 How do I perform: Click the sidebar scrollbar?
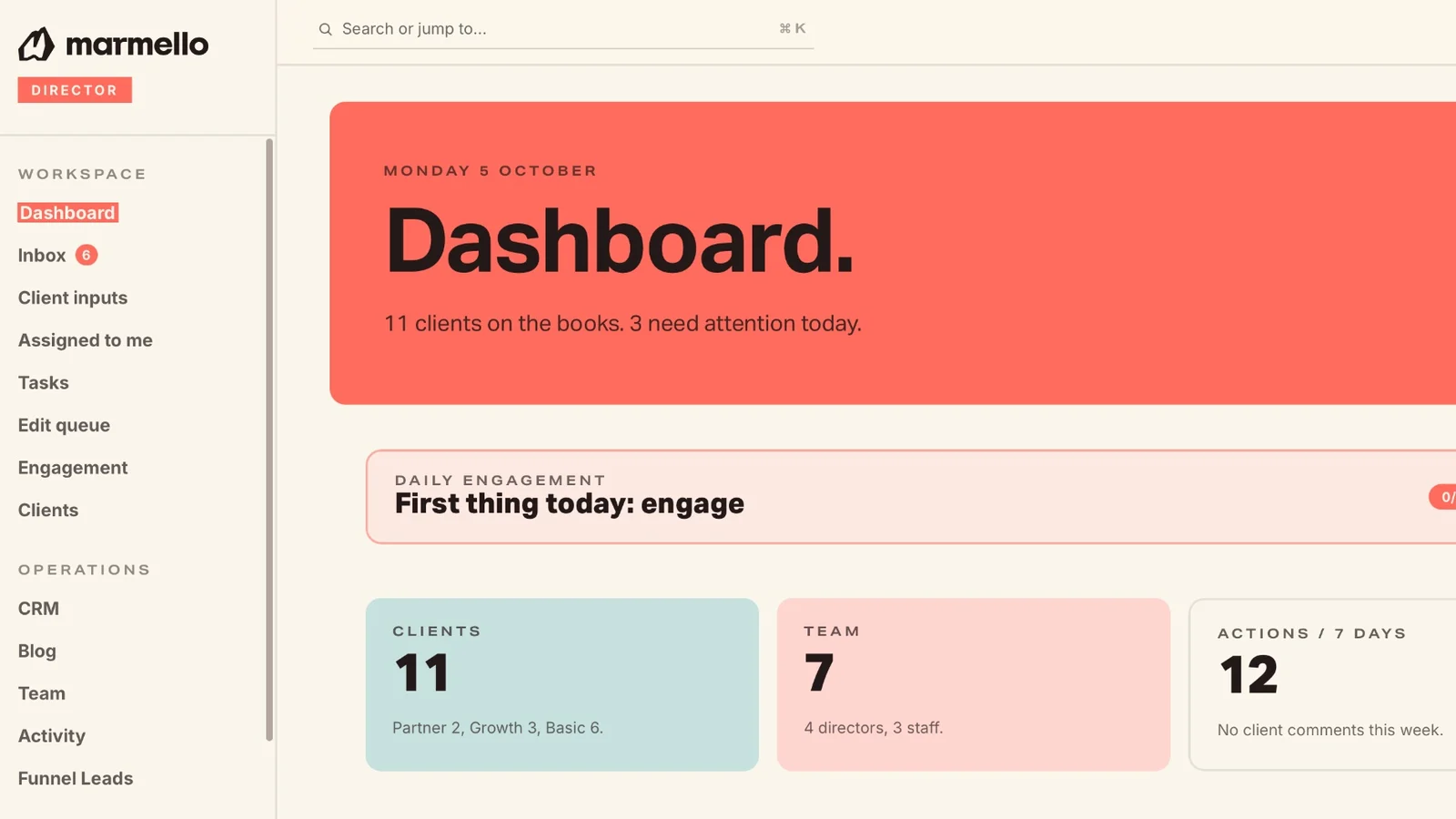pyautogui.click(x=269, y=440)
